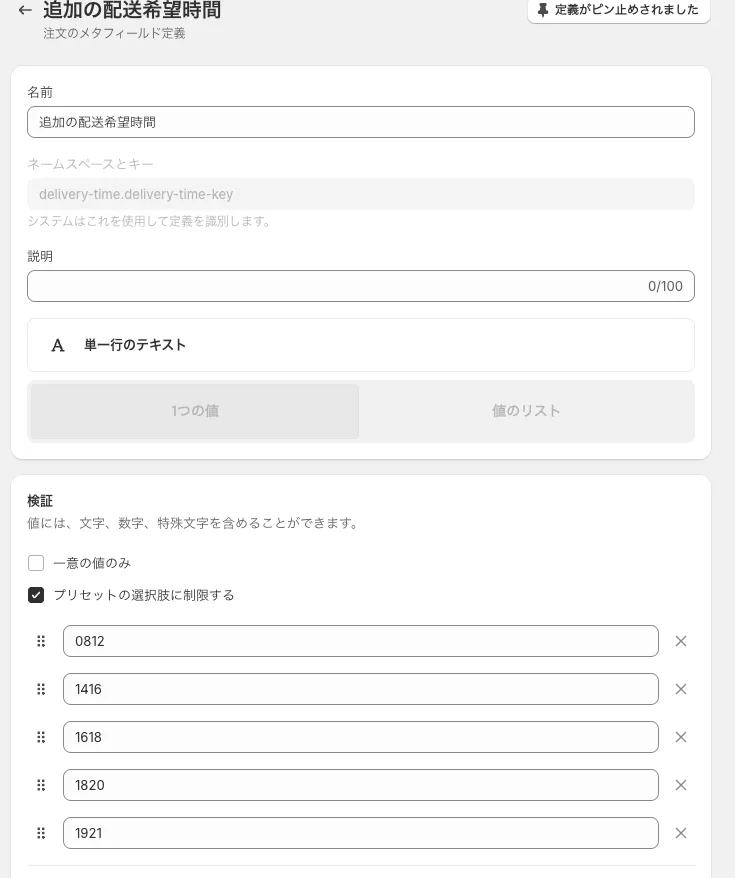Click the 名前 input field

pyautogui.click(x=360, y=122)
